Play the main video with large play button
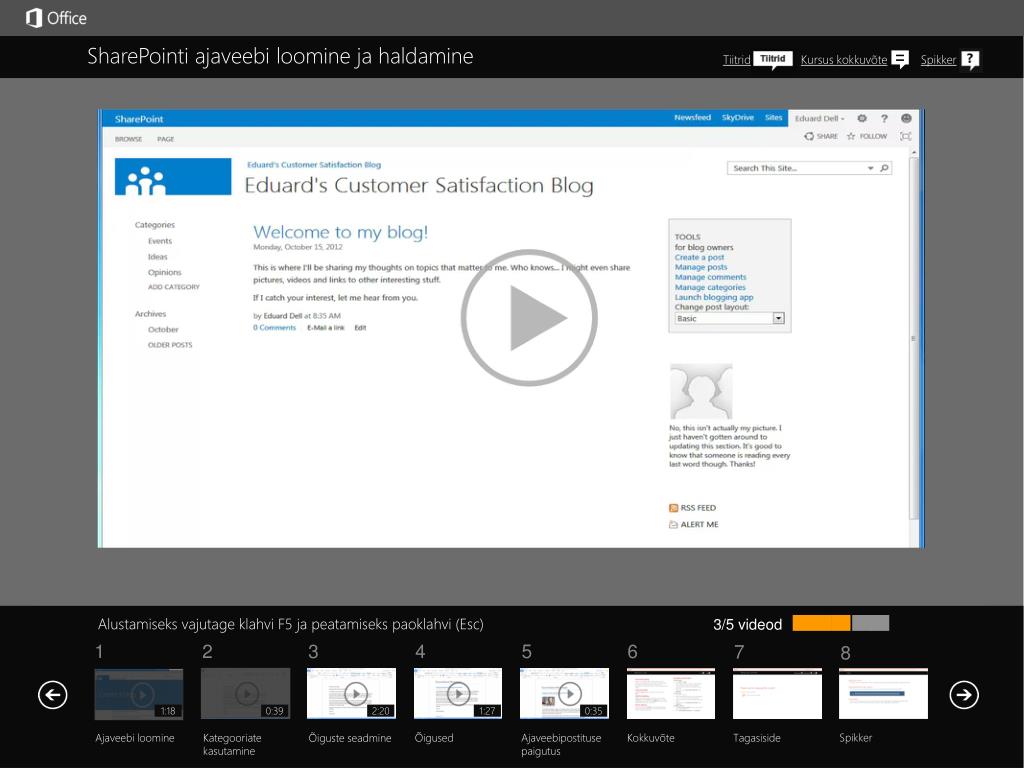The width and height of the screenshot is (1024, 768). point(529,317)
